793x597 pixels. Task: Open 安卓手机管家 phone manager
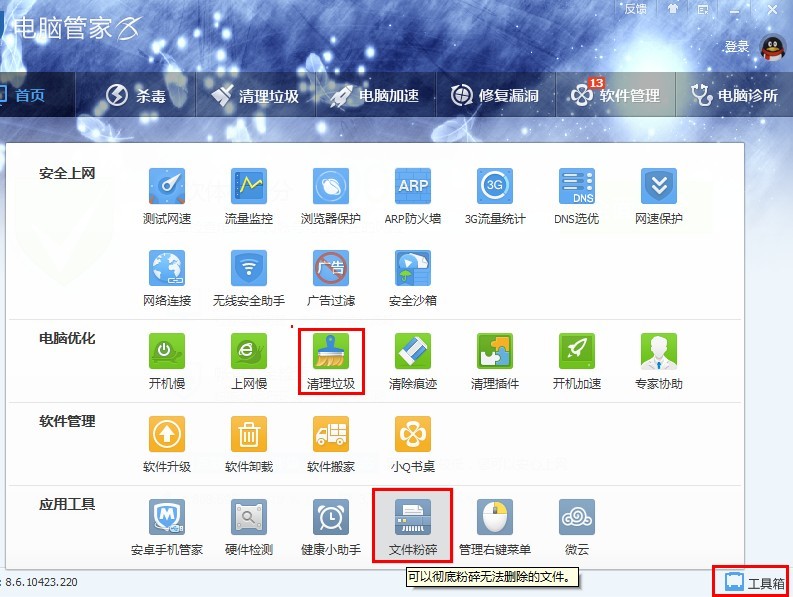[167, 527]
